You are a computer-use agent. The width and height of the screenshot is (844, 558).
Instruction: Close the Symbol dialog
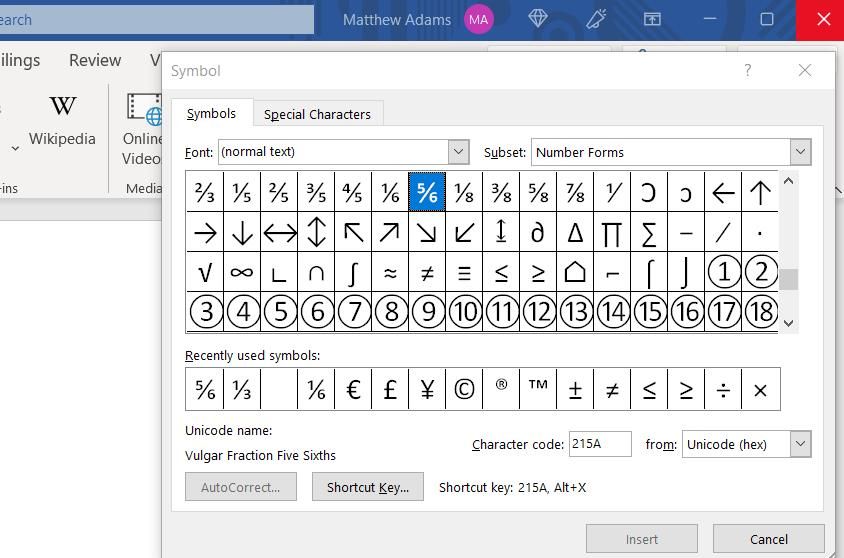(x=805, y=70)
